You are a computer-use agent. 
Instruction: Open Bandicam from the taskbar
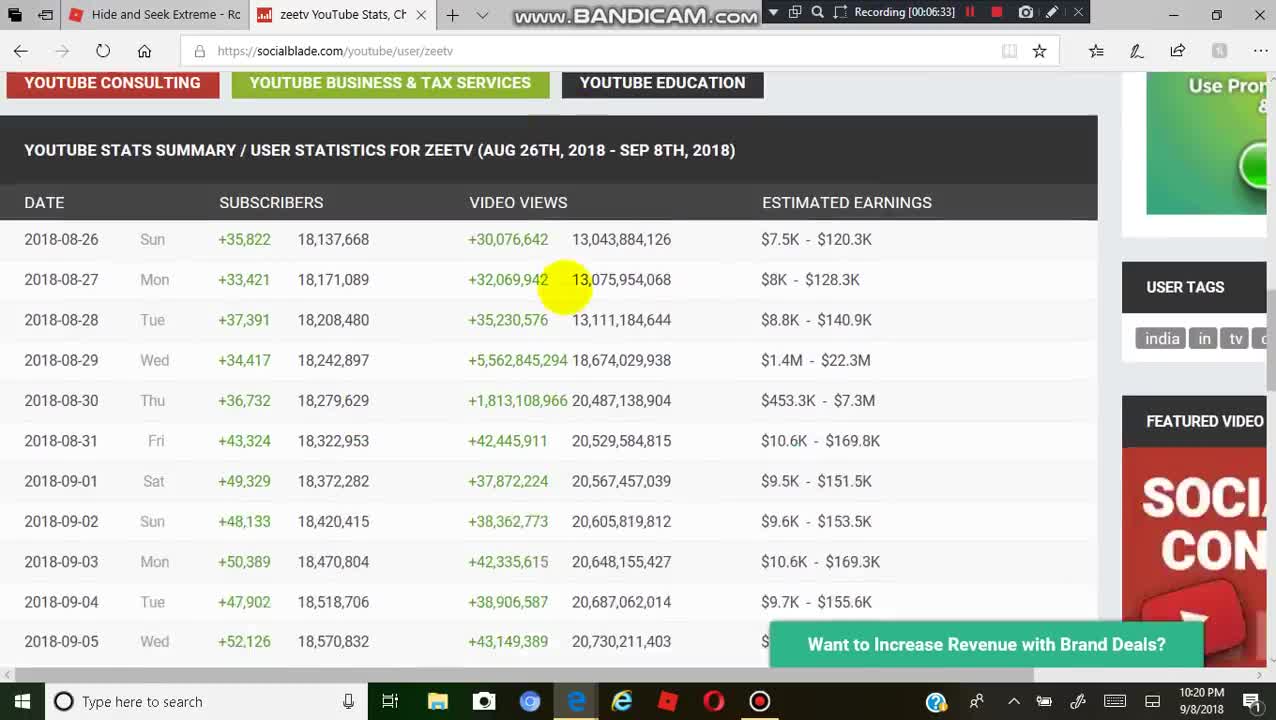pyautogui.click(x=760, y=701)
